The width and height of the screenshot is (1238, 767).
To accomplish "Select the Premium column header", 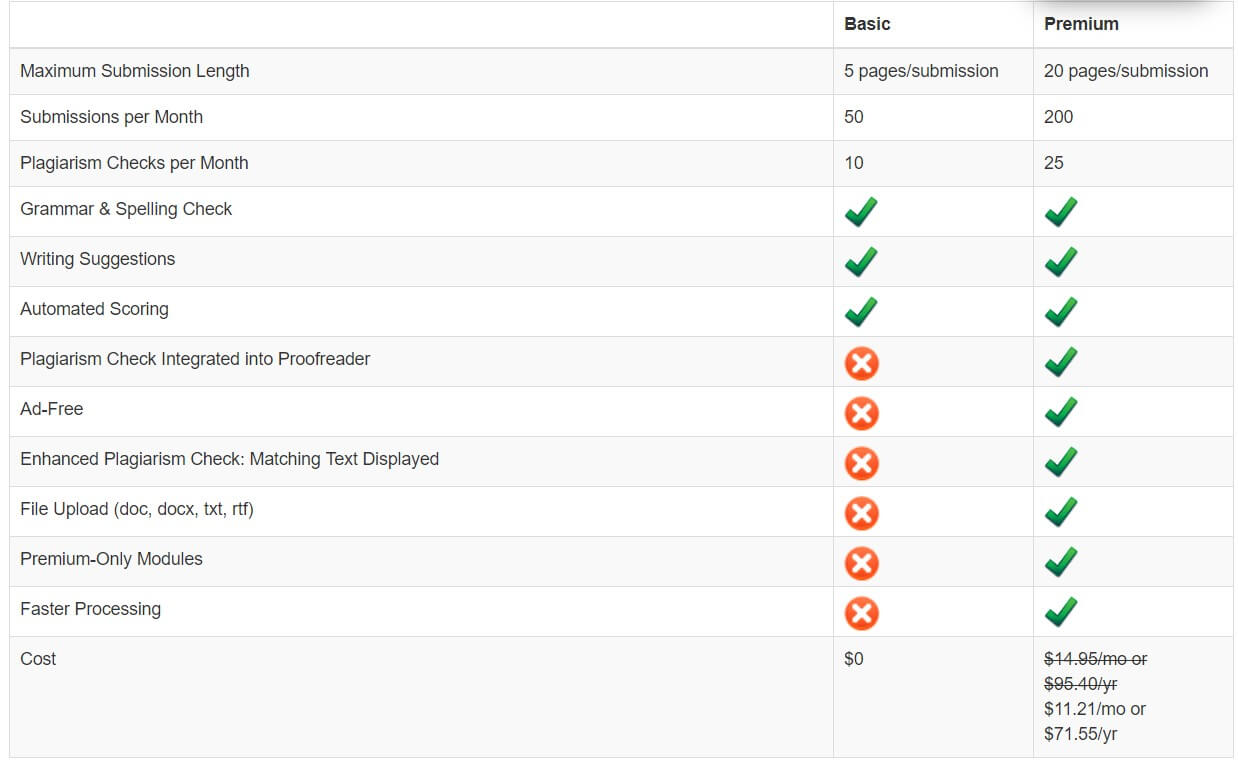I will click(1081, 24).
